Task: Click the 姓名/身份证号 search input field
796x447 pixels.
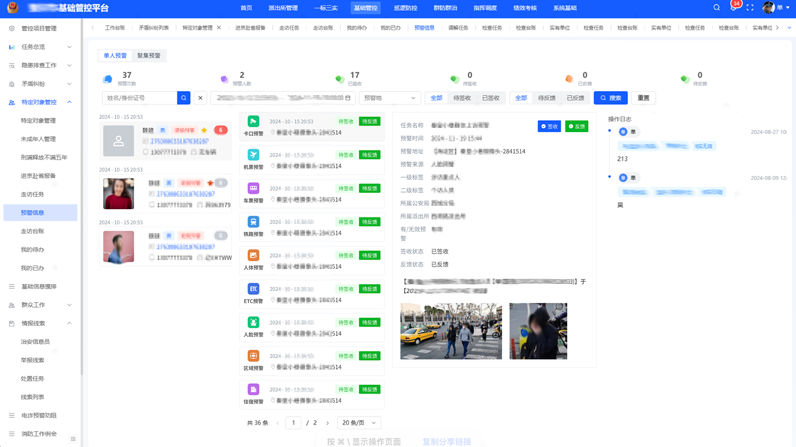Action: pyautogui.click(x=140, y=98)
